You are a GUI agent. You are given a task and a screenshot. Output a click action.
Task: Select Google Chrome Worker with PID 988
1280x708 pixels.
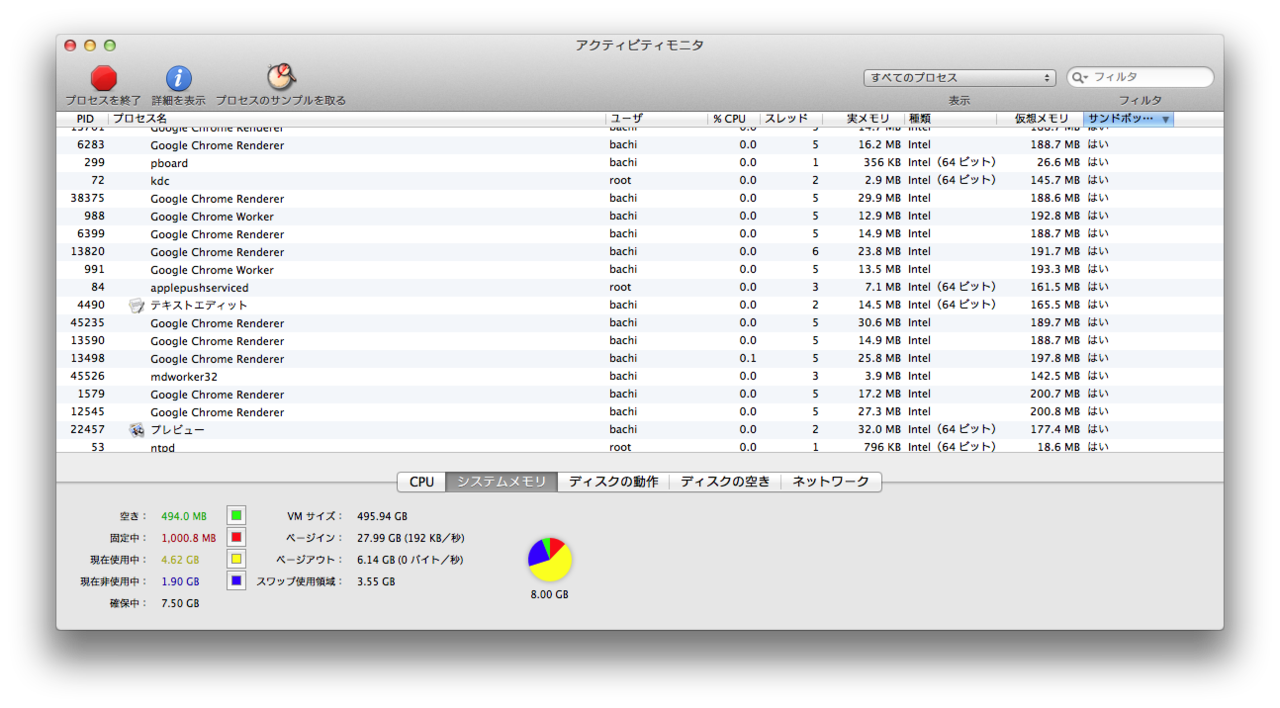click(640, 216)
